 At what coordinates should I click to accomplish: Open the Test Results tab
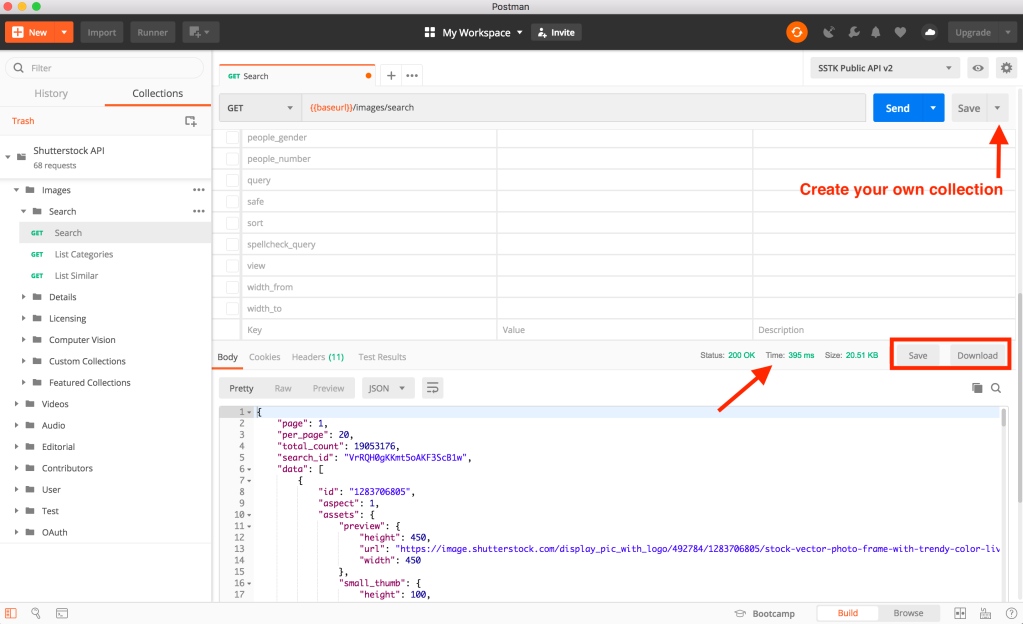[x=382, y=357]
